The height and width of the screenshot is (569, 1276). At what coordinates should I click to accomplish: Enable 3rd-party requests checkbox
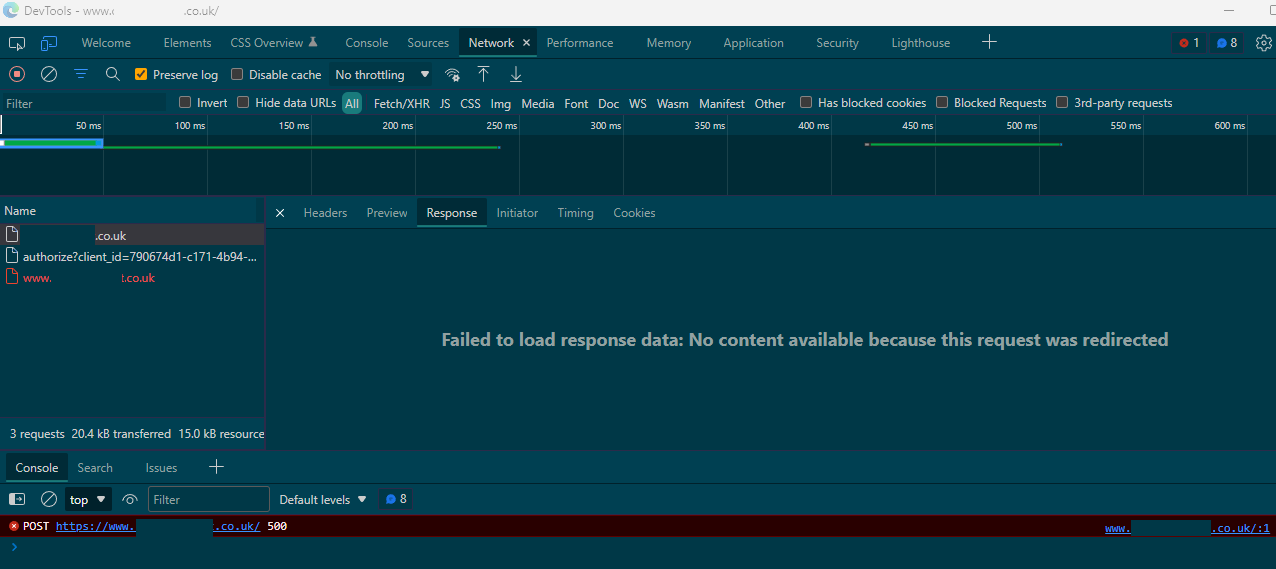[1062, 102]
